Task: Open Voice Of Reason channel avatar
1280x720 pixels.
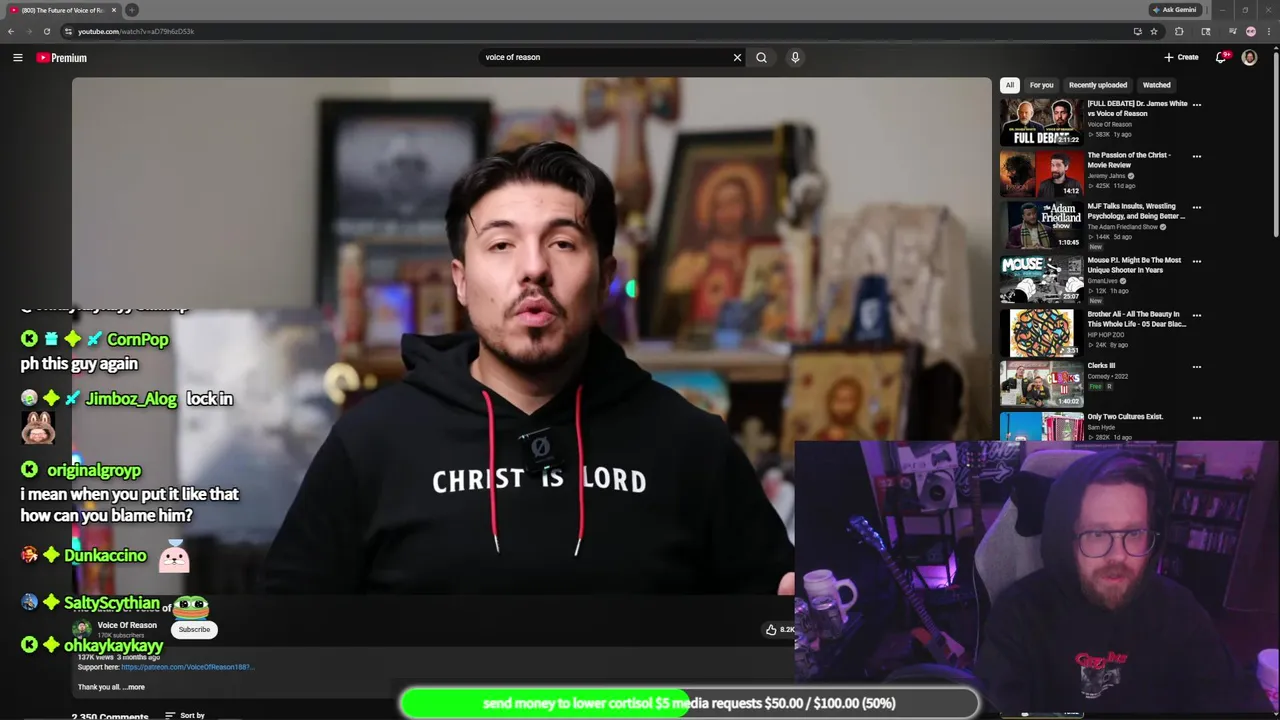Action: (83, 629)
